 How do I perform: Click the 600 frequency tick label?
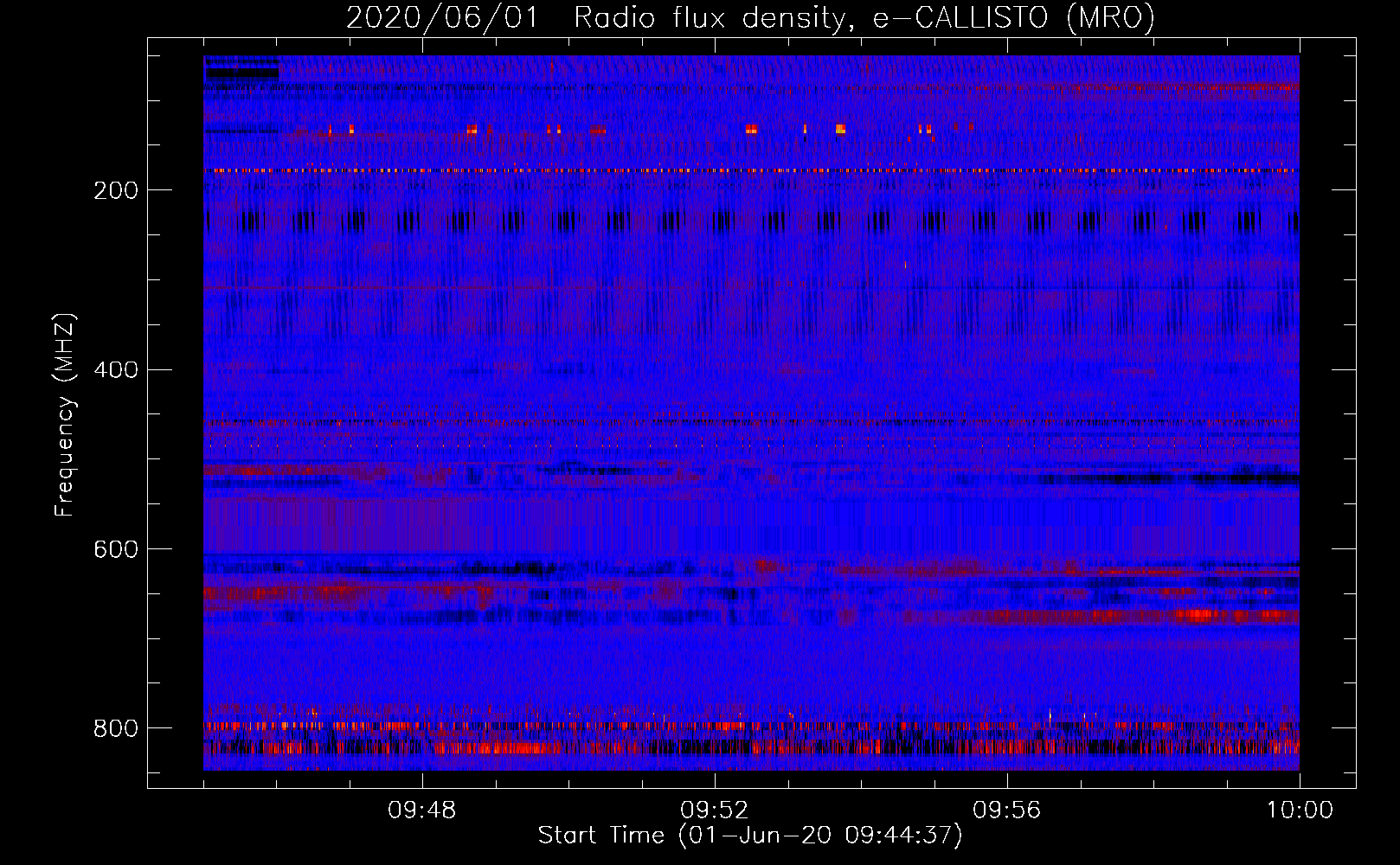[x=115, y=550]
